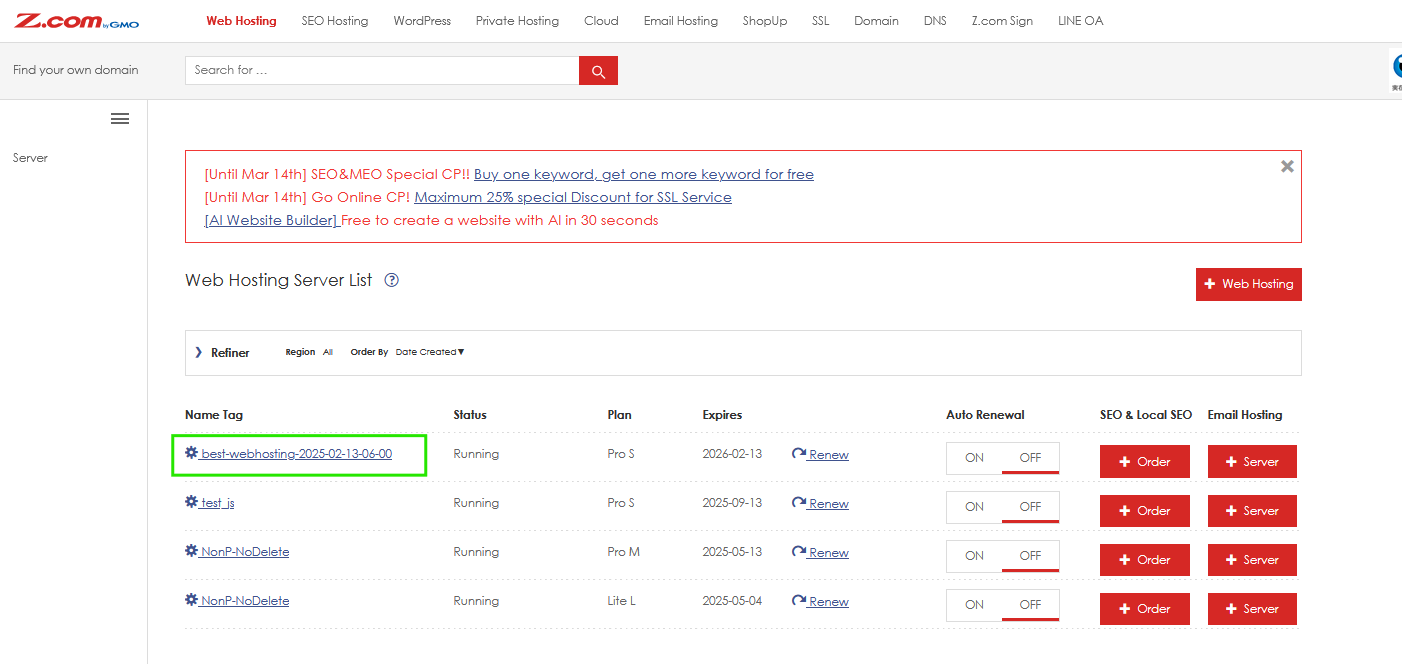Screen dimensions: 1402x664
Task: Click the gear icon in the Pro M row
Action: pyautogui.click(x=191, y=551)
